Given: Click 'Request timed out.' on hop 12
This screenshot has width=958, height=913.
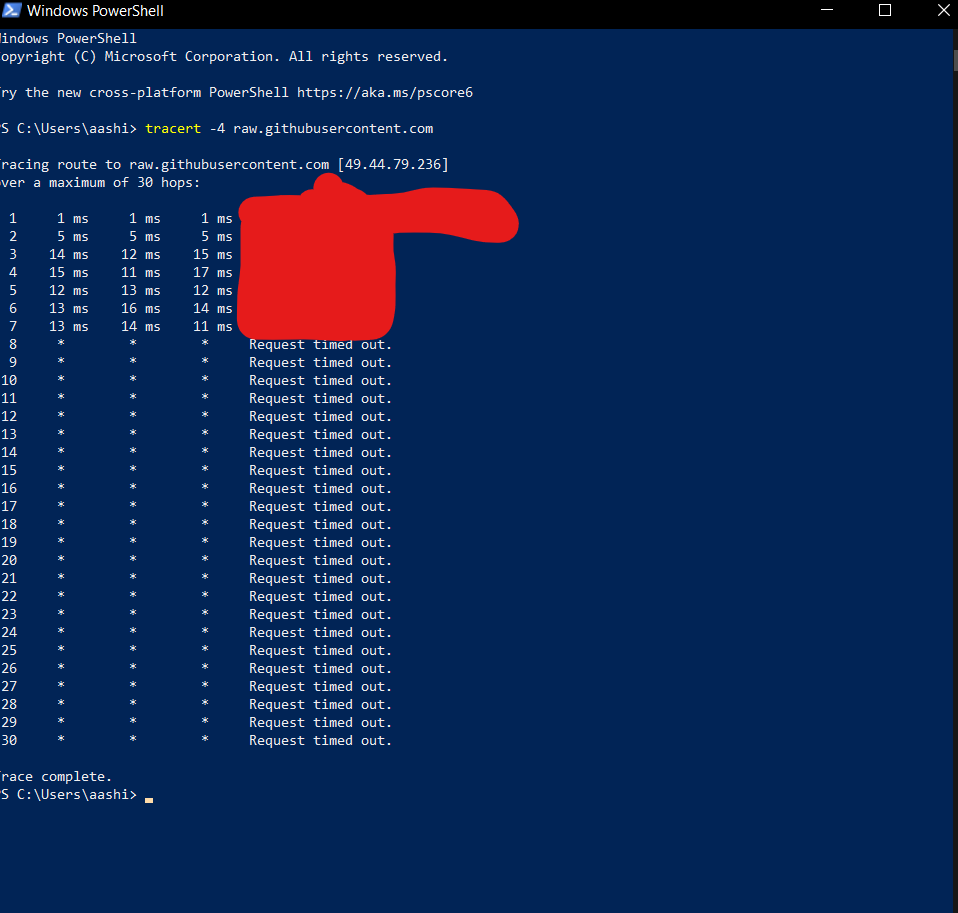Looking at the screenshot, I should (x=320, y=417).
